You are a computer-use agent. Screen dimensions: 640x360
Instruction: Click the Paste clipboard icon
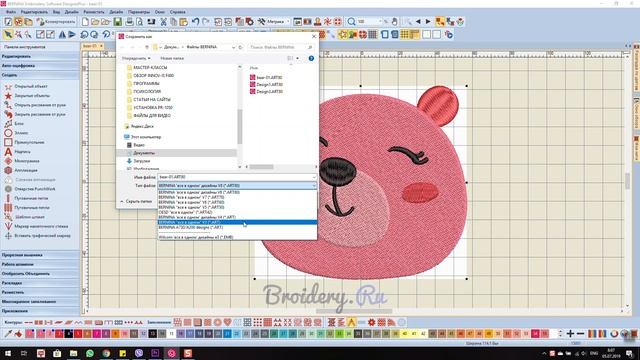click(184, 22)
